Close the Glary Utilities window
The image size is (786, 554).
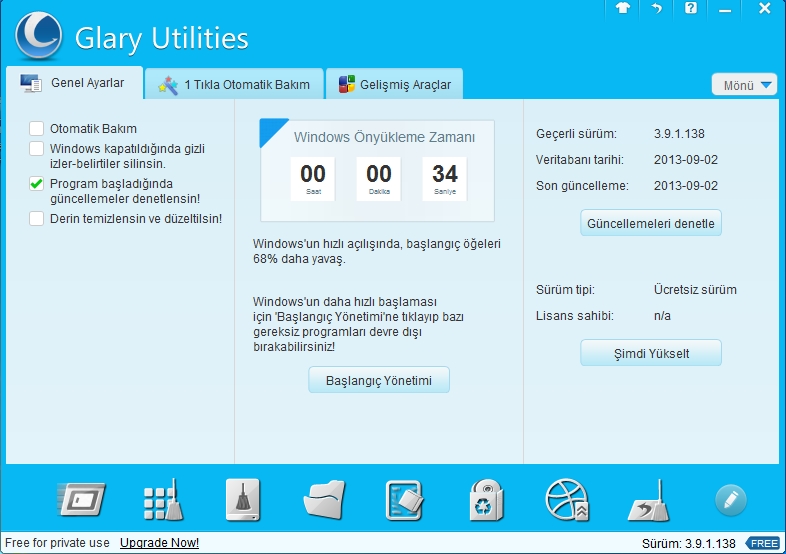tap(764, 8)
